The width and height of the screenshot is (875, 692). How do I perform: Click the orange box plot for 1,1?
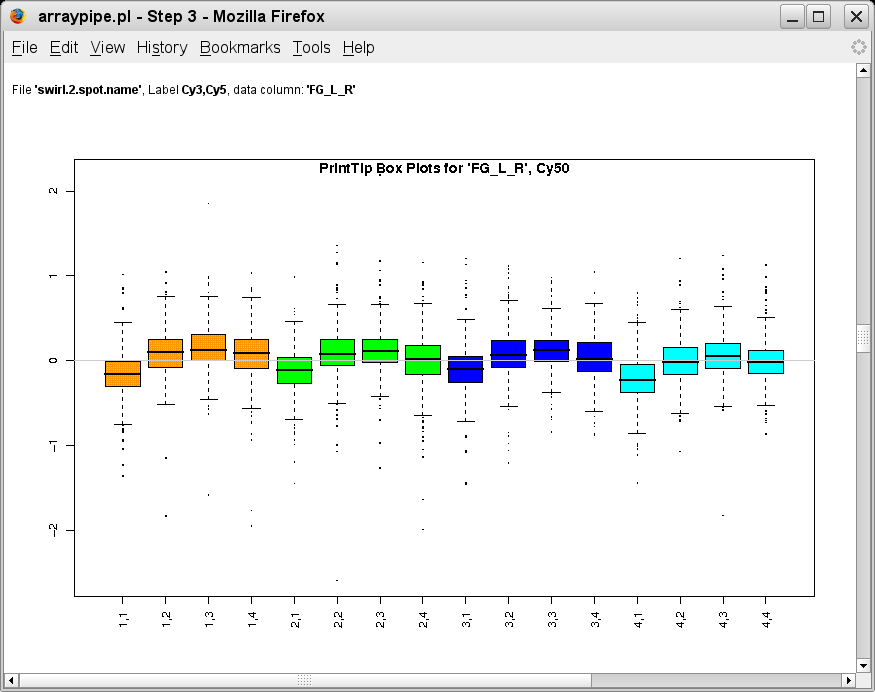[123, 374]
